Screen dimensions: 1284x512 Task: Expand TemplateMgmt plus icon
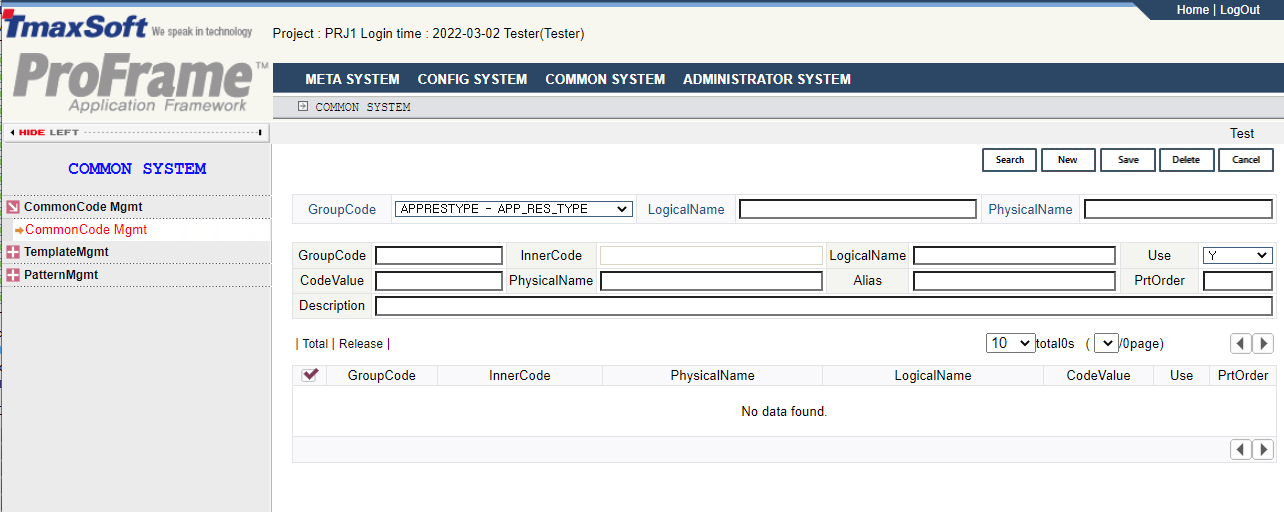click(x=12, y=252)
